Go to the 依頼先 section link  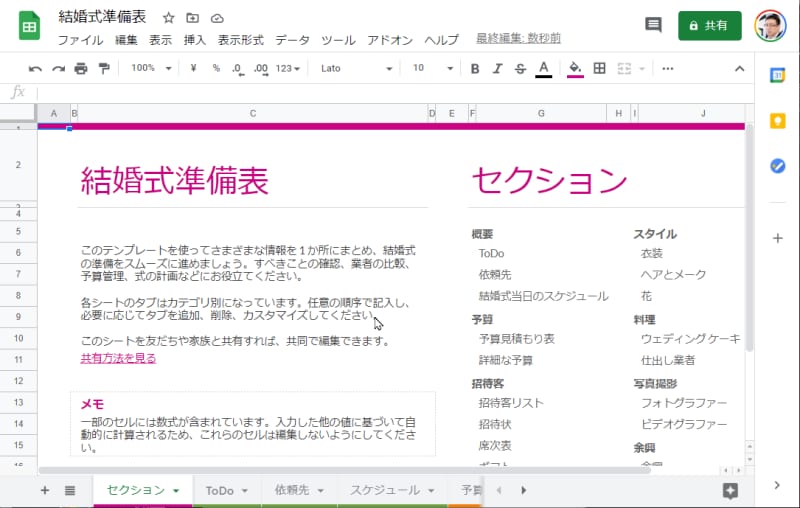[494, 275]
